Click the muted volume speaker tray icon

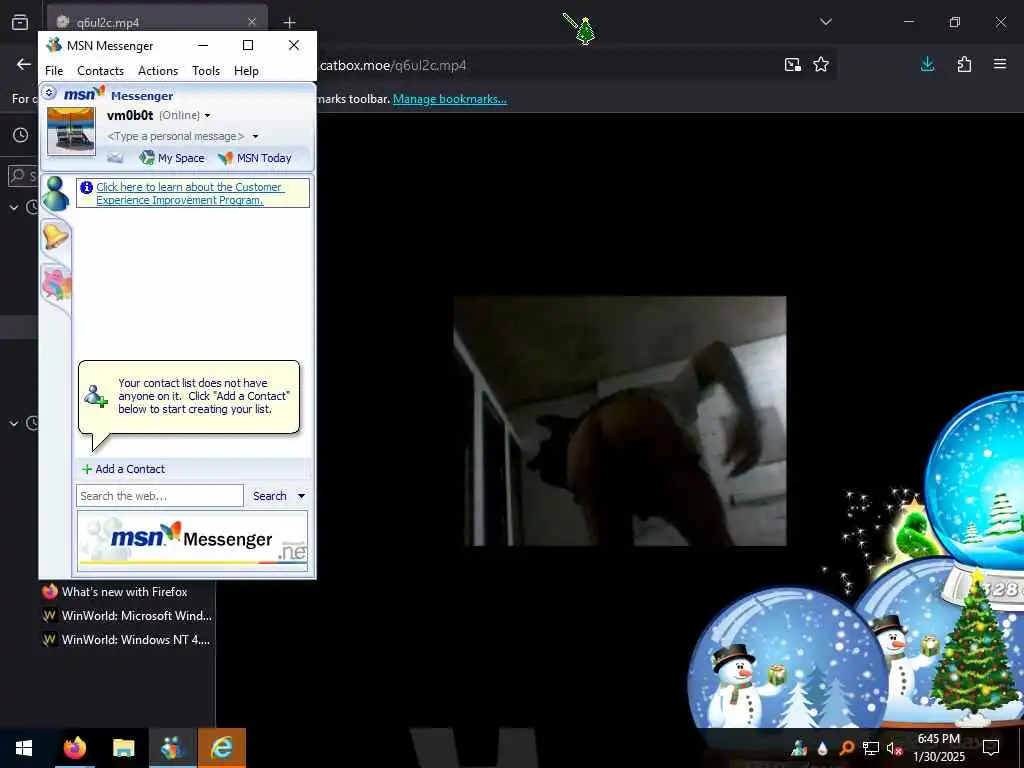click(893, 748)
